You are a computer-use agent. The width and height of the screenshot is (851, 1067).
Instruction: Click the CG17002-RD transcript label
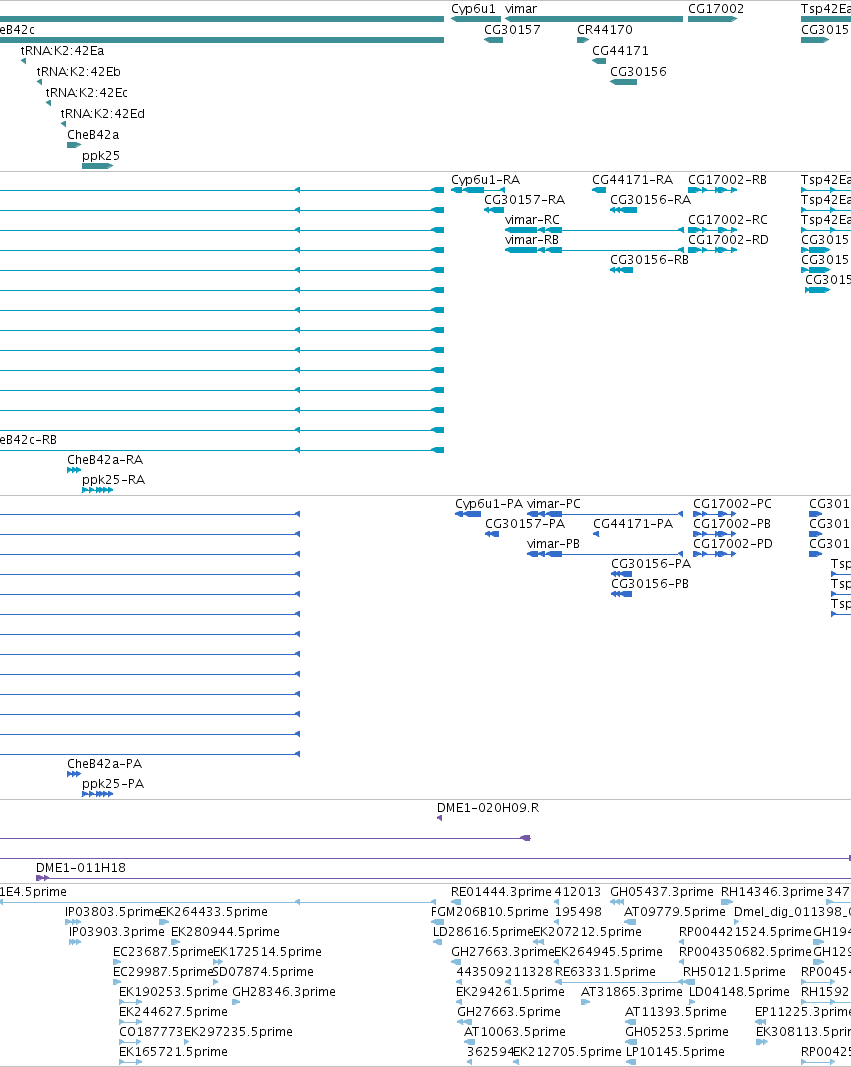tap(728, 240)
